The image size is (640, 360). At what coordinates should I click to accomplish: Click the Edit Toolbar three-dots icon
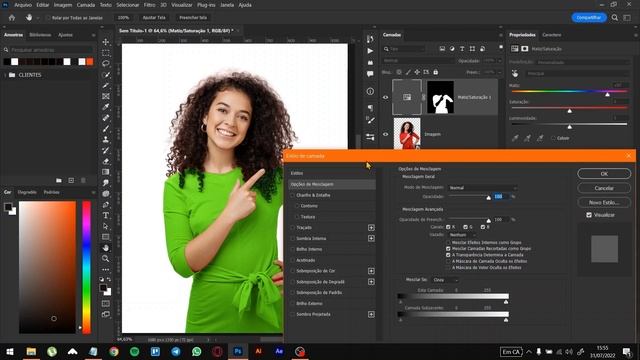[106, 269]
